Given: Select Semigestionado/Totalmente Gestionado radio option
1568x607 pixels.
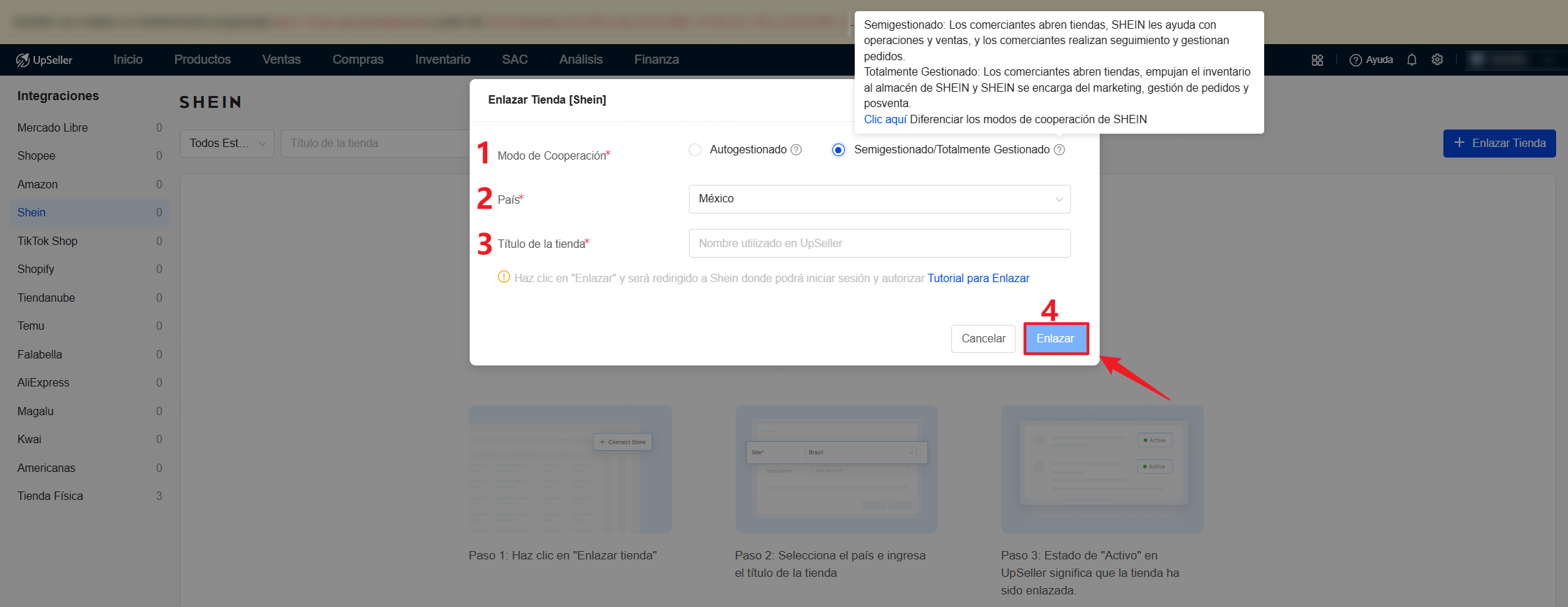Looking at the screenshot, I should (x=839, y=150).
